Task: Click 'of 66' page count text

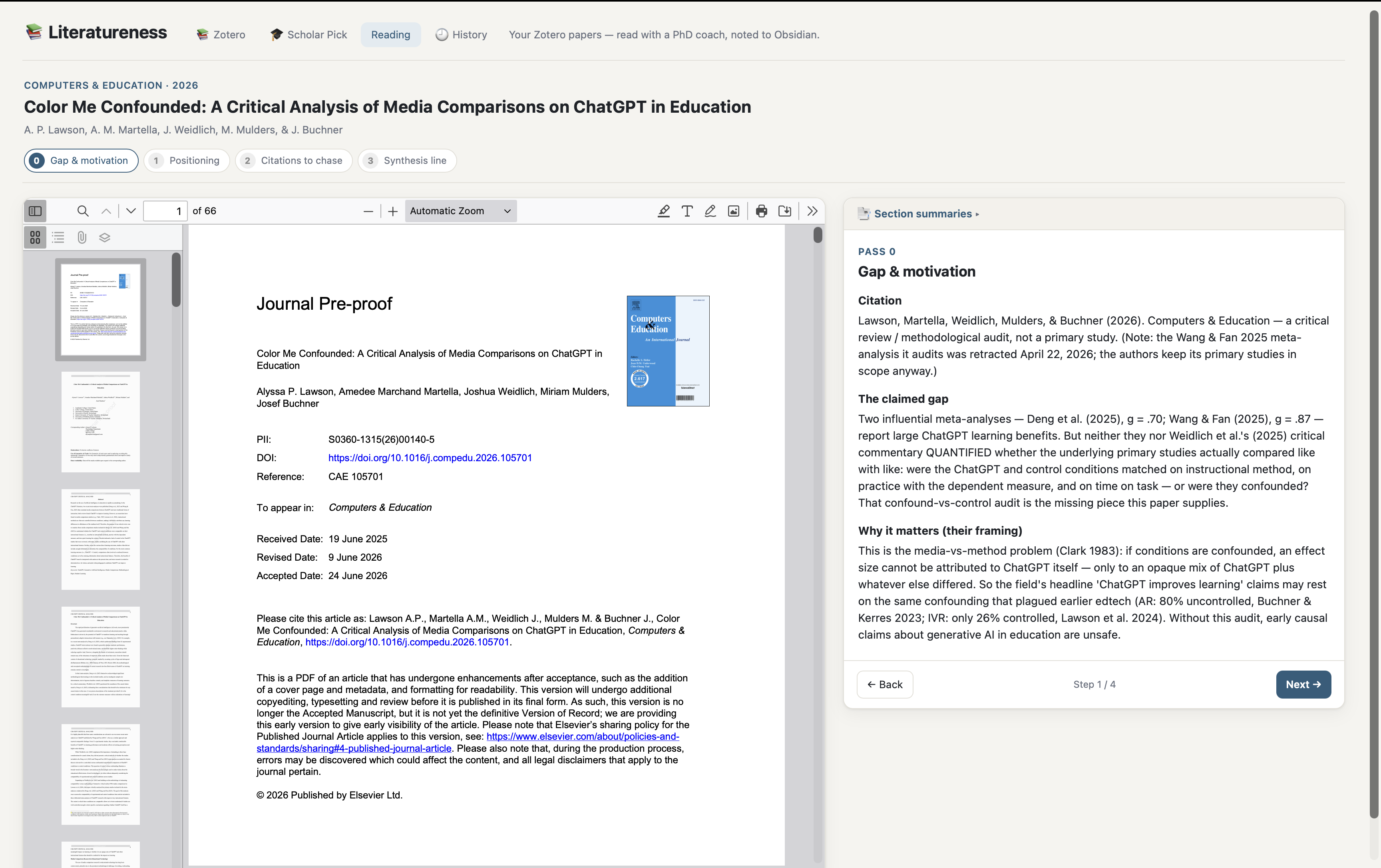Action: (204, 211)
